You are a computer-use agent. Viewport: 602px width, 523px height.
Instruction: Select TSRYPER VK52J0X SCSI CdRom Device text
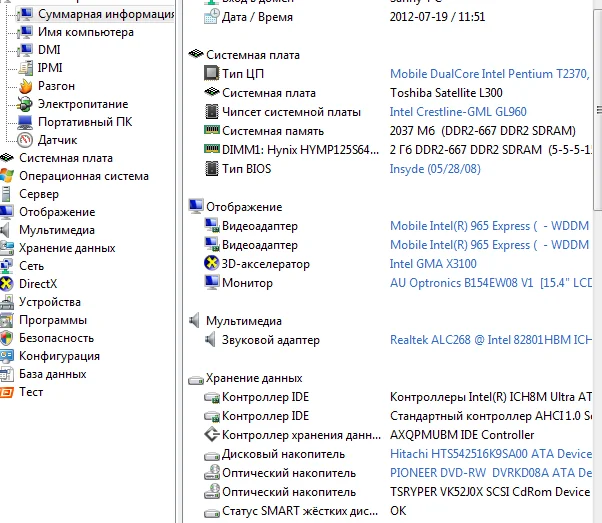pos(490,492)
